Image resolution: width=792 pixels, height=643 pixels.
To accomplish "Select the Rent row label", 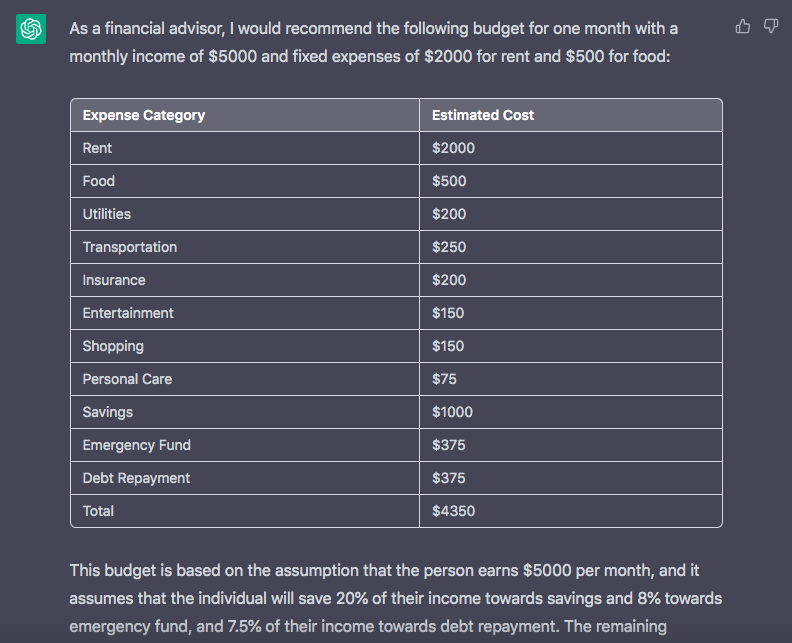I will tap(97, 148).
